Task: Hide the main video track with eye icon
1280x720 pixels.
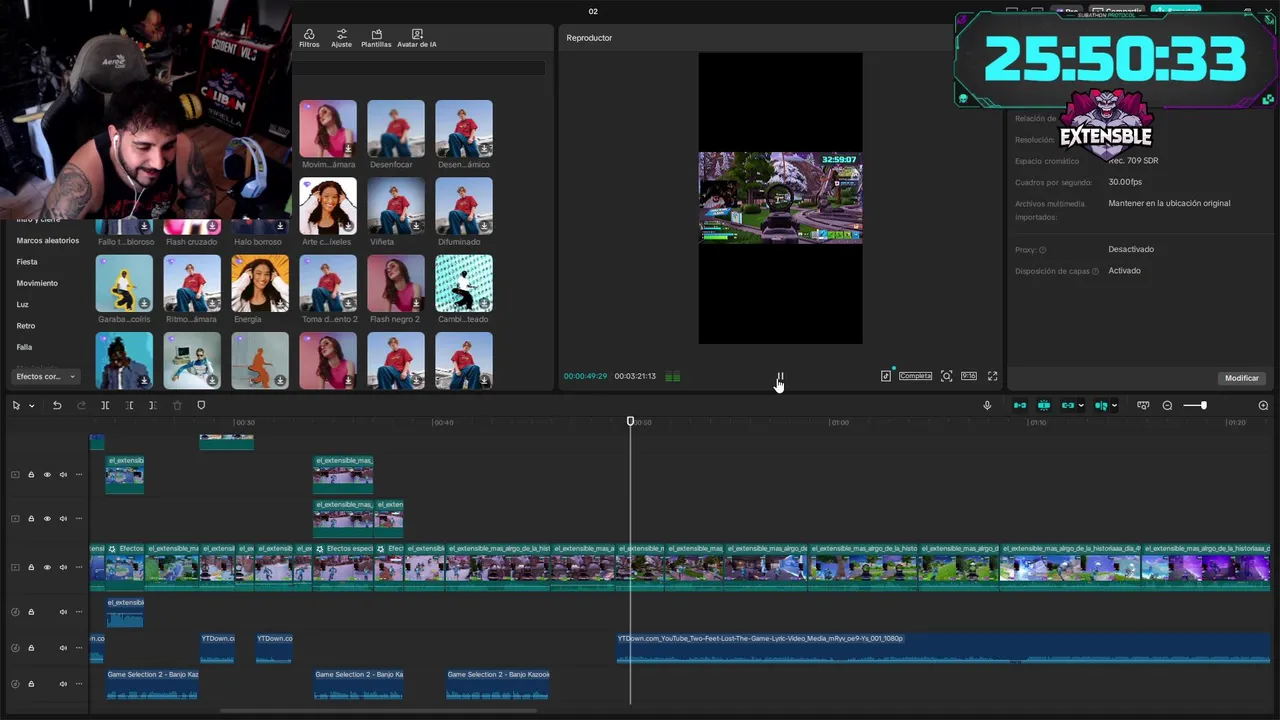Action: [47, 567]
